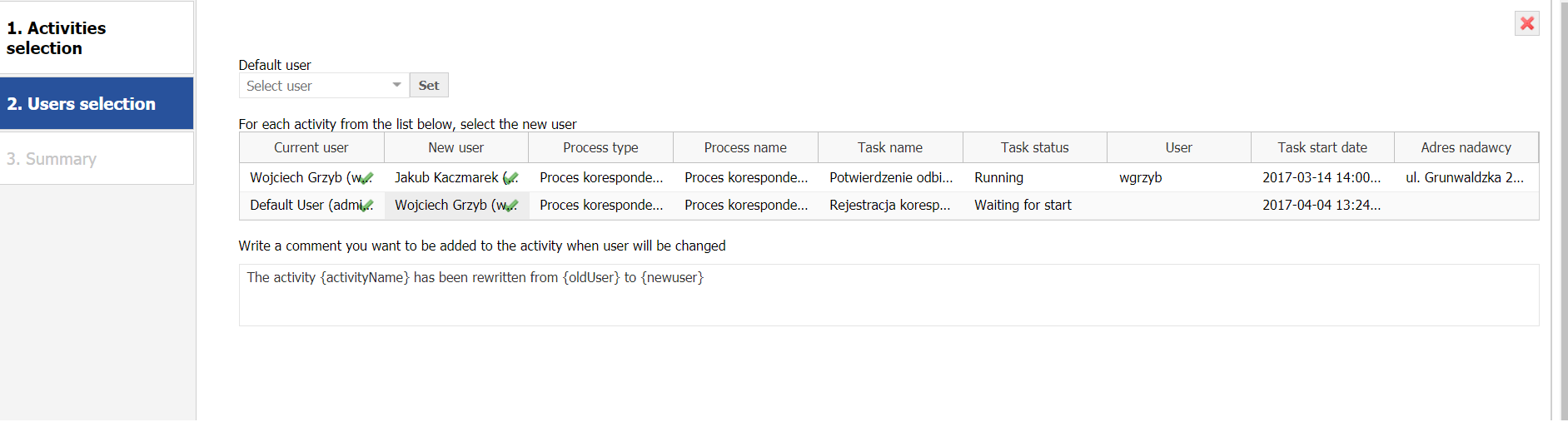
Task: Select the Potwierdzenie odbi... task row cell
Action: tap(890, 178)
